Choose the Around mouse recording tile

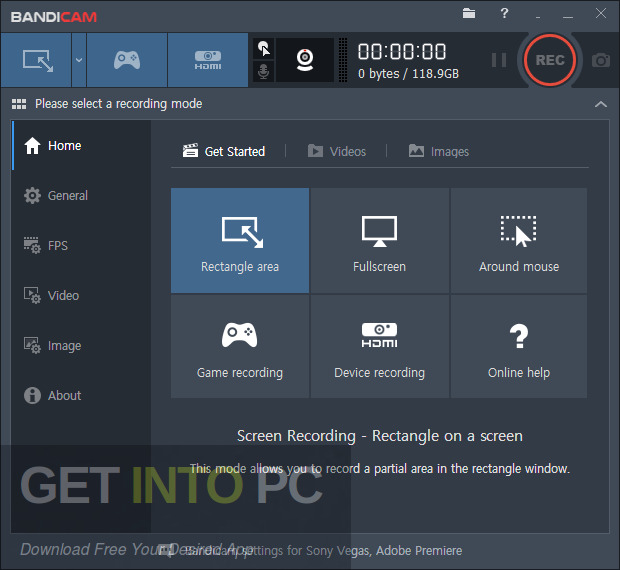pos(519,240)
